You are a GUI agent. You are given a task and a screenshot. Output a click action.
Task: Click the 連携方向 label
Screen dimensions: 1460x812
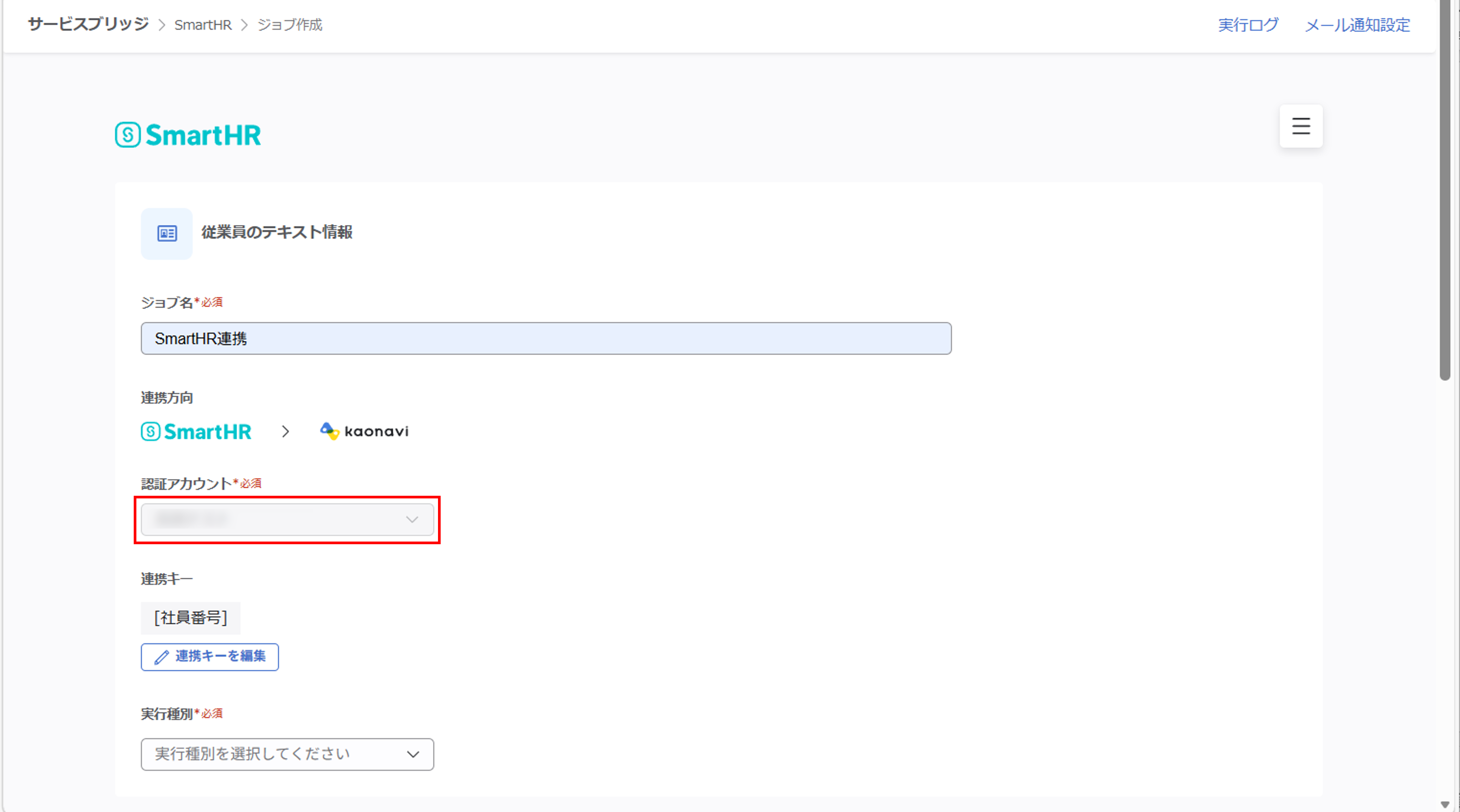[x=167, y=398]
